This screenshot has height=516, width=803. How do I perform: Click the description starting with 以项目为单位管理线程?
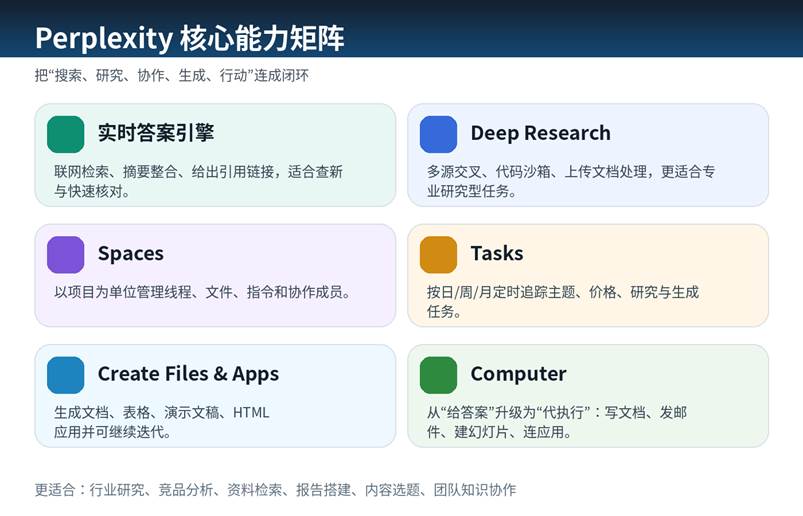point(202,292)
